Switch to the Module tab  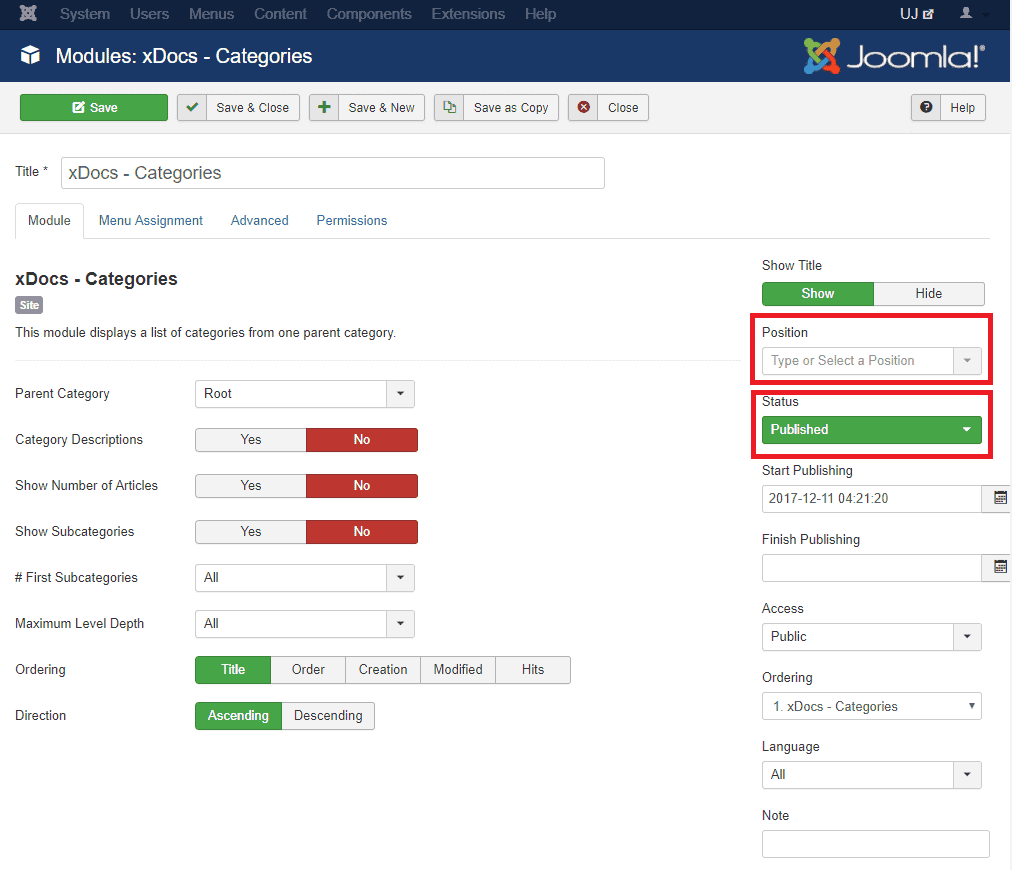tap(49, 221)
